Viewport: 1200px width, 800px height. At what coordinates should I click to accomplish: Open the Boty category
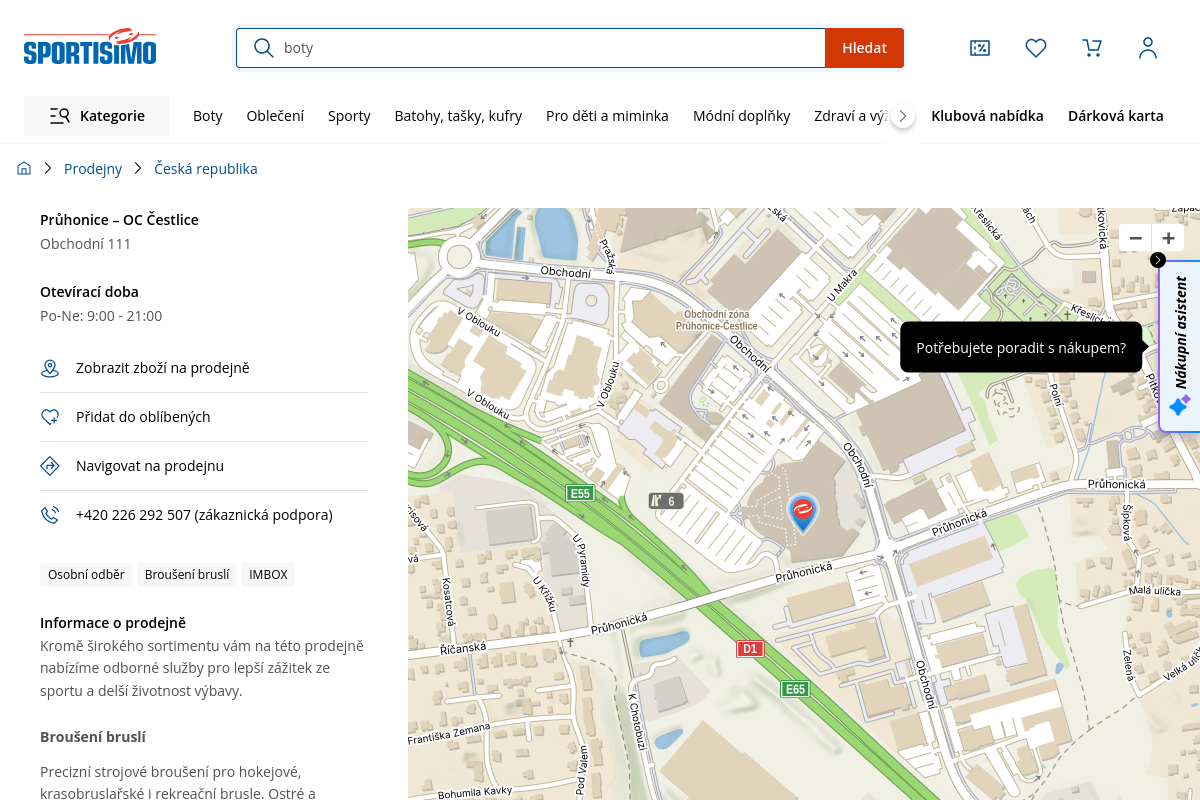pos(208,116)
